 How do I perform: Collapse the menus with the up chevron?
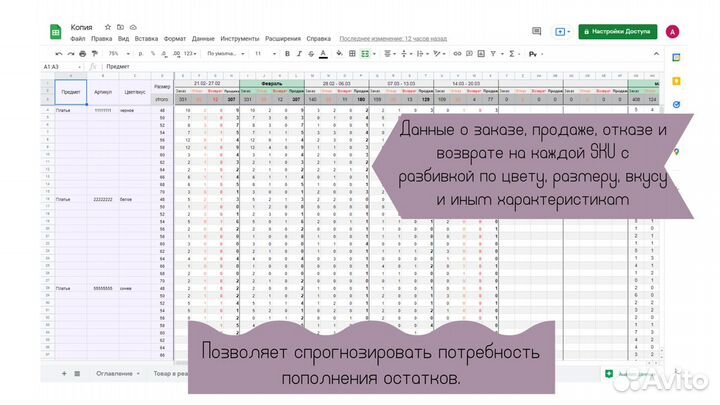pos(656,54)
